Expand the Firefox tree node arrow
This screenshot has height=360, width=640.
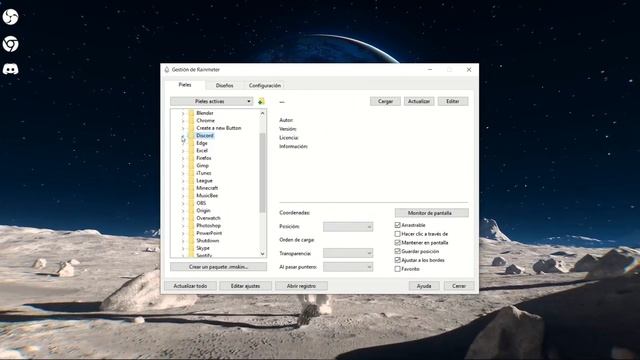pos(183,158)
